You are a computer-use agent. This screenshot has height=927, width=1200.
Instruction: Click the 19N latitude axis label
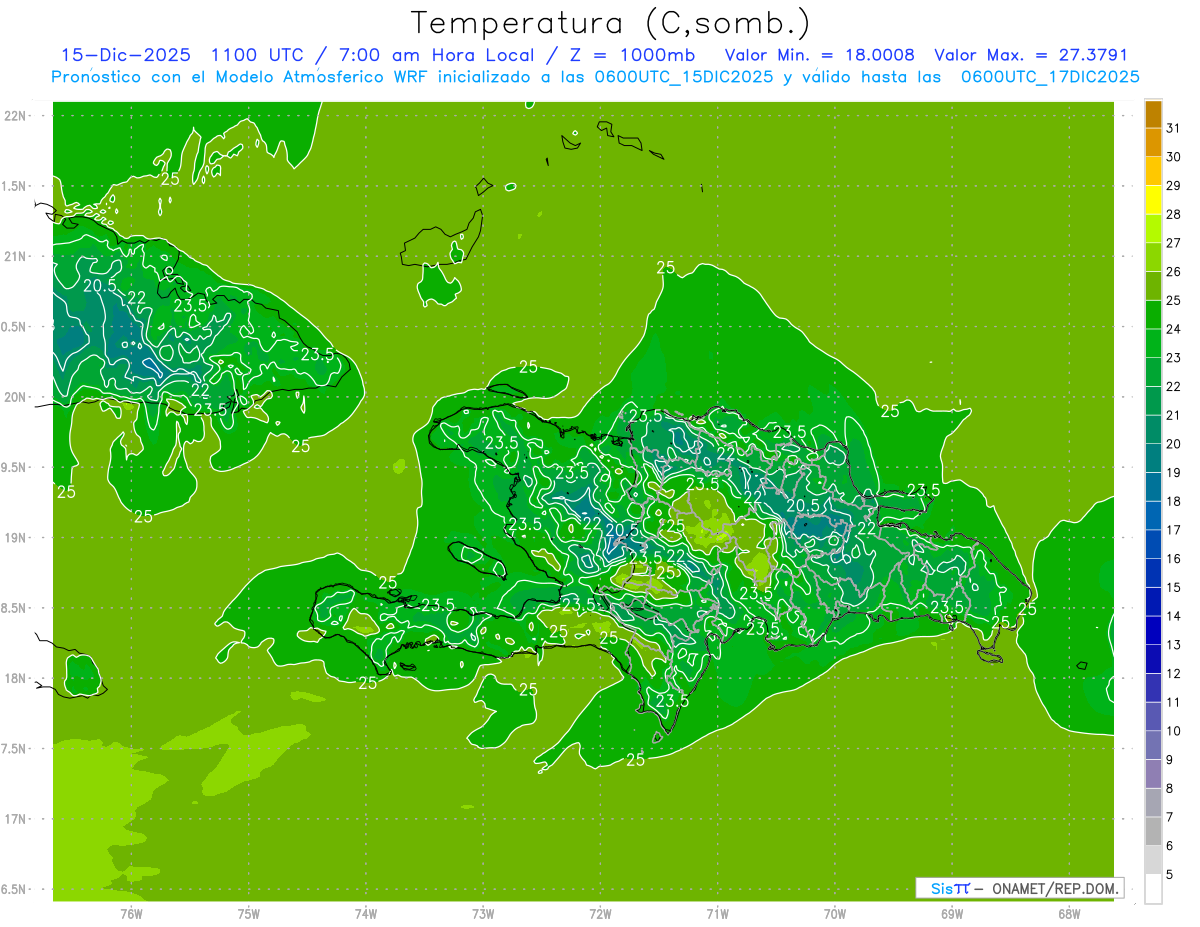tap(16, 537)
